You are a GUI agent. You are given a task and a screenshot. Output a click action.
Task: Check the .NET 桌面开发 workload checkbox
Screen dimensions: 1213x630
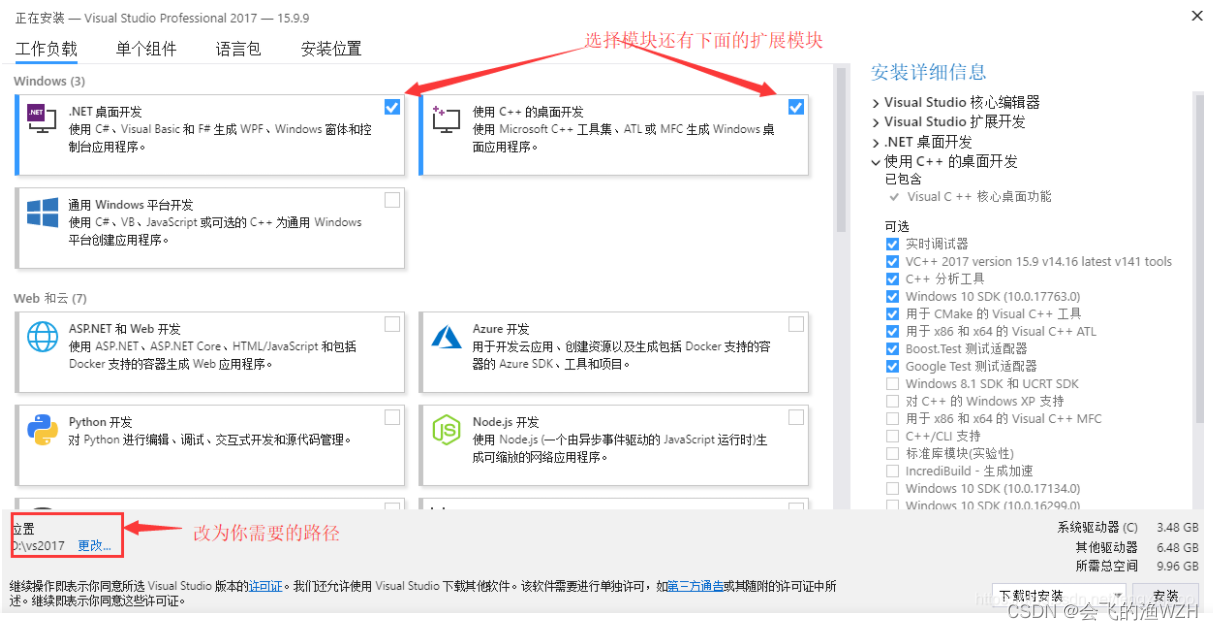pos(392,107)
